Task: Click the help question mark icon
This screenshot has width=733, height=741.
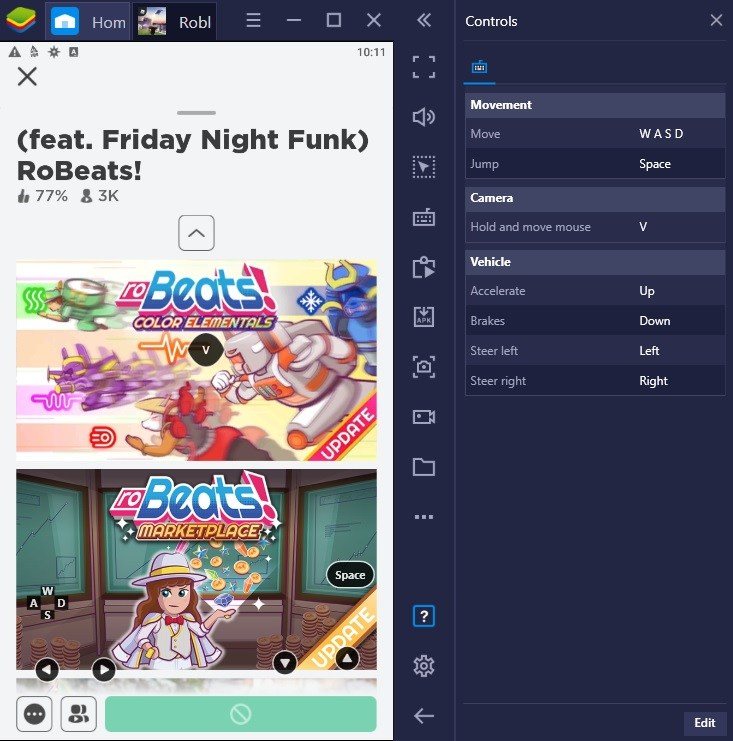Action: (x=424, y=616)
